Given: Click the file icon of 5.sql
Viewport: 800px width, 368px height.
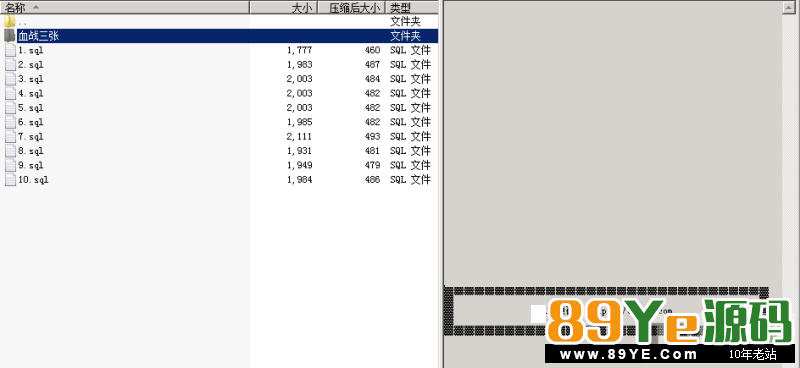Looking at the screenshot, I should [10, 108].
